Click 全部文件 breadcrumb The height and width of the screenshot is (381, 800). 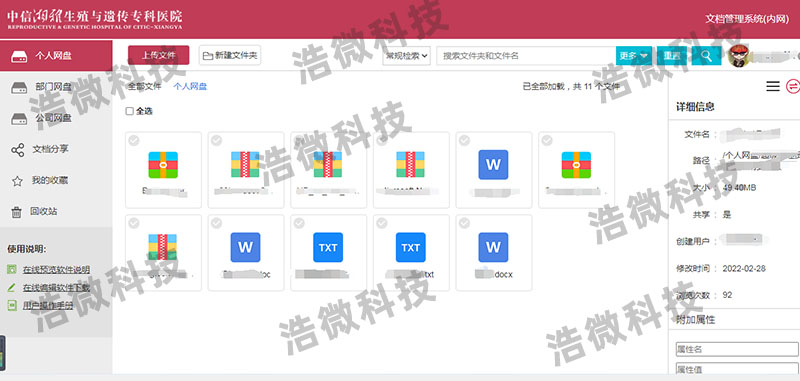tap(144, 87)
